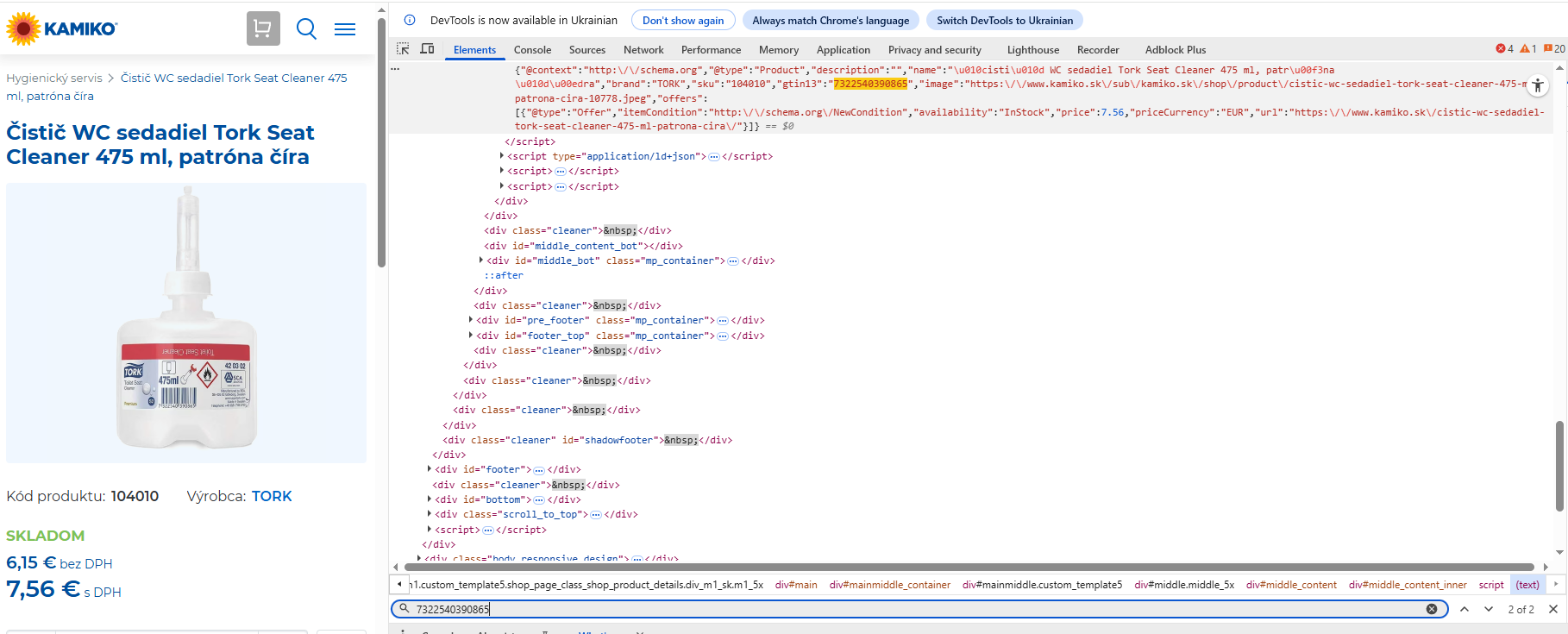Click the page vertical scrollbar
1568x634 pixels.
click(381, 142)
